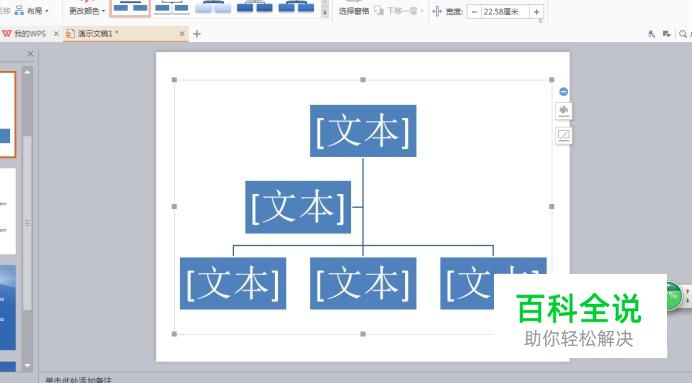
Task: Click the search magnifier icon at top right
Action: (x=683, y=34)
